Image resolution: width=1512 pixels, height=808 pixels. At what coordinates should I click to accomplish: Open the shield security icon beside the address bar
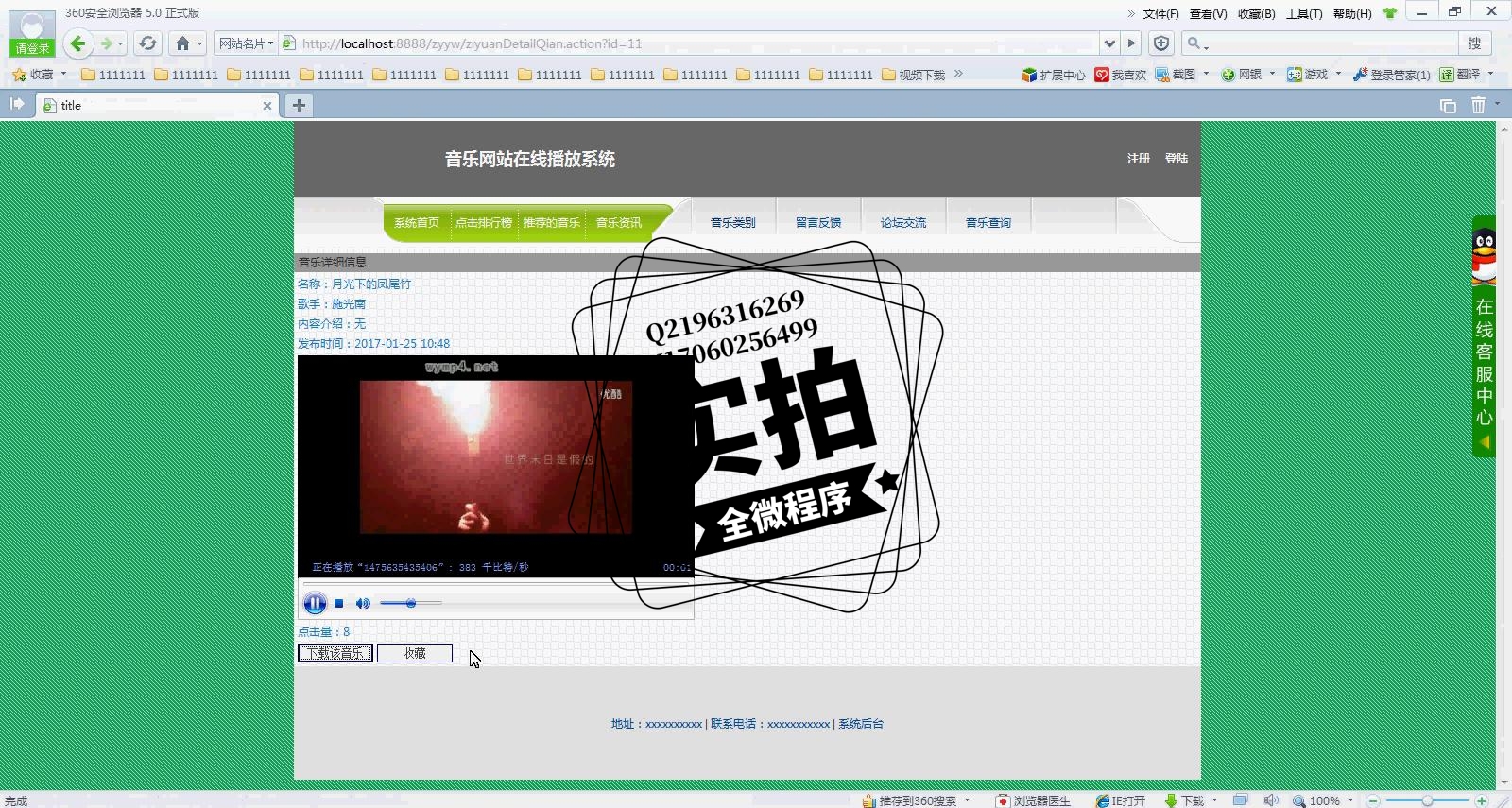coord(1161,43)
